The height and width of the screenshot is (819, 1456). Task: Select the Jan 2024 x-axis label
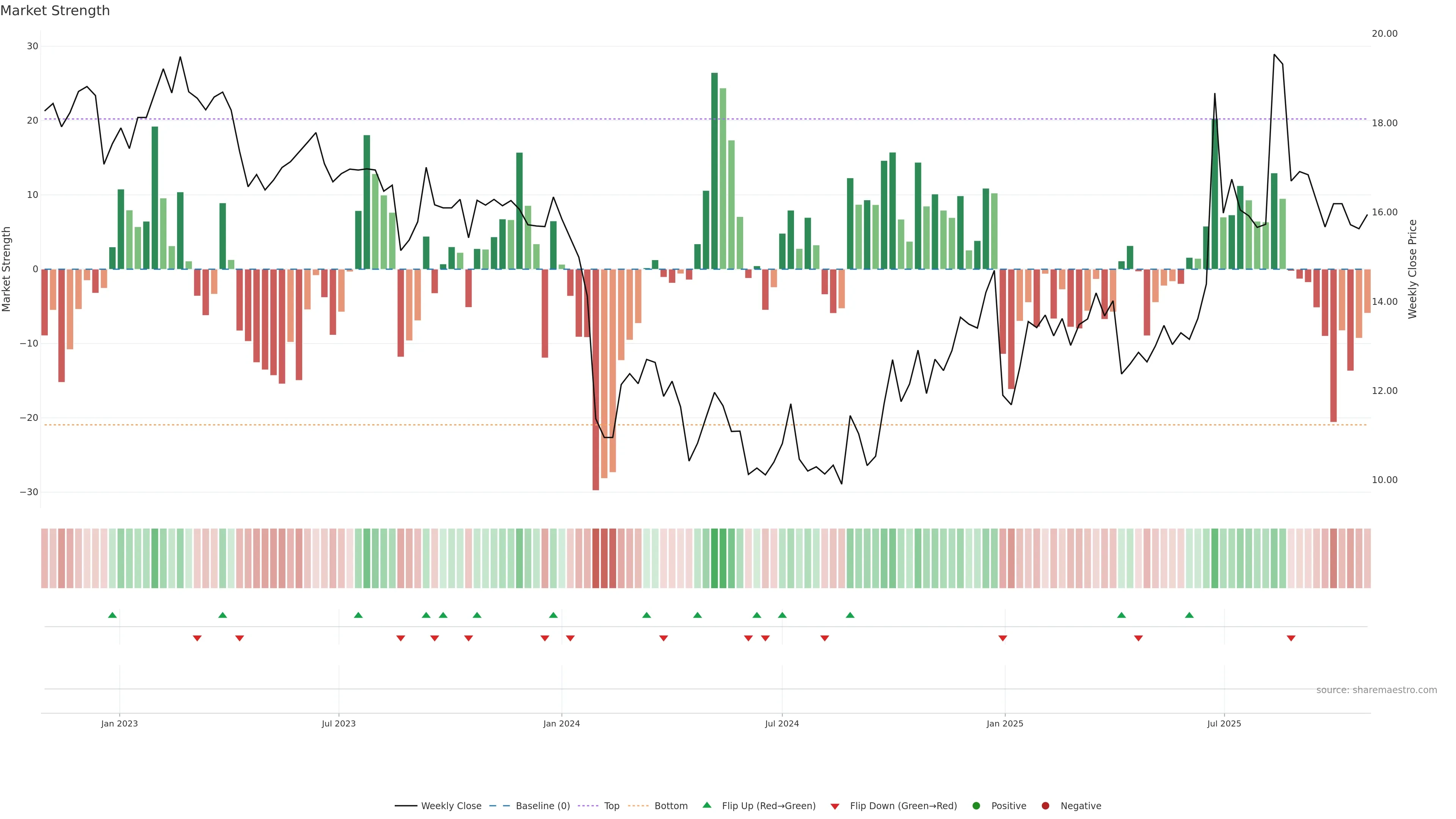[561, 723]
